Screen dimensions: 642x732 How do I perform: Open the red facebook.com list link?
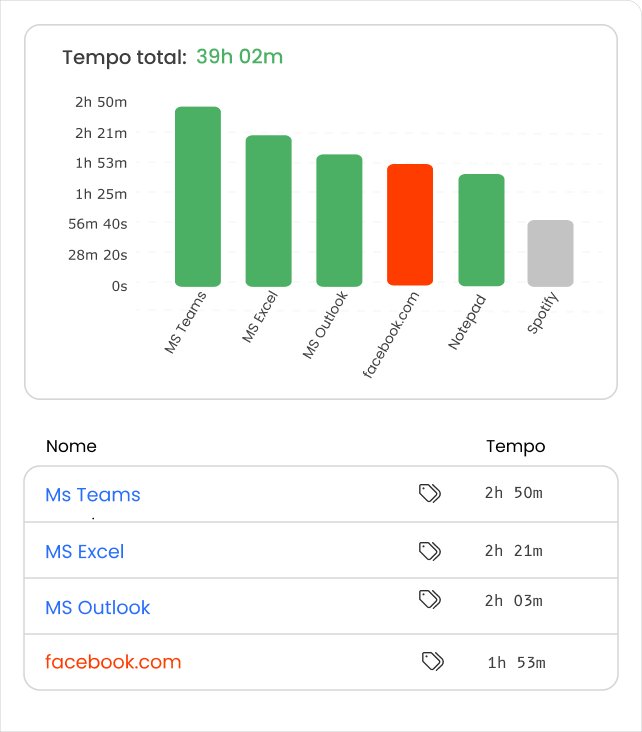[113, 662]
